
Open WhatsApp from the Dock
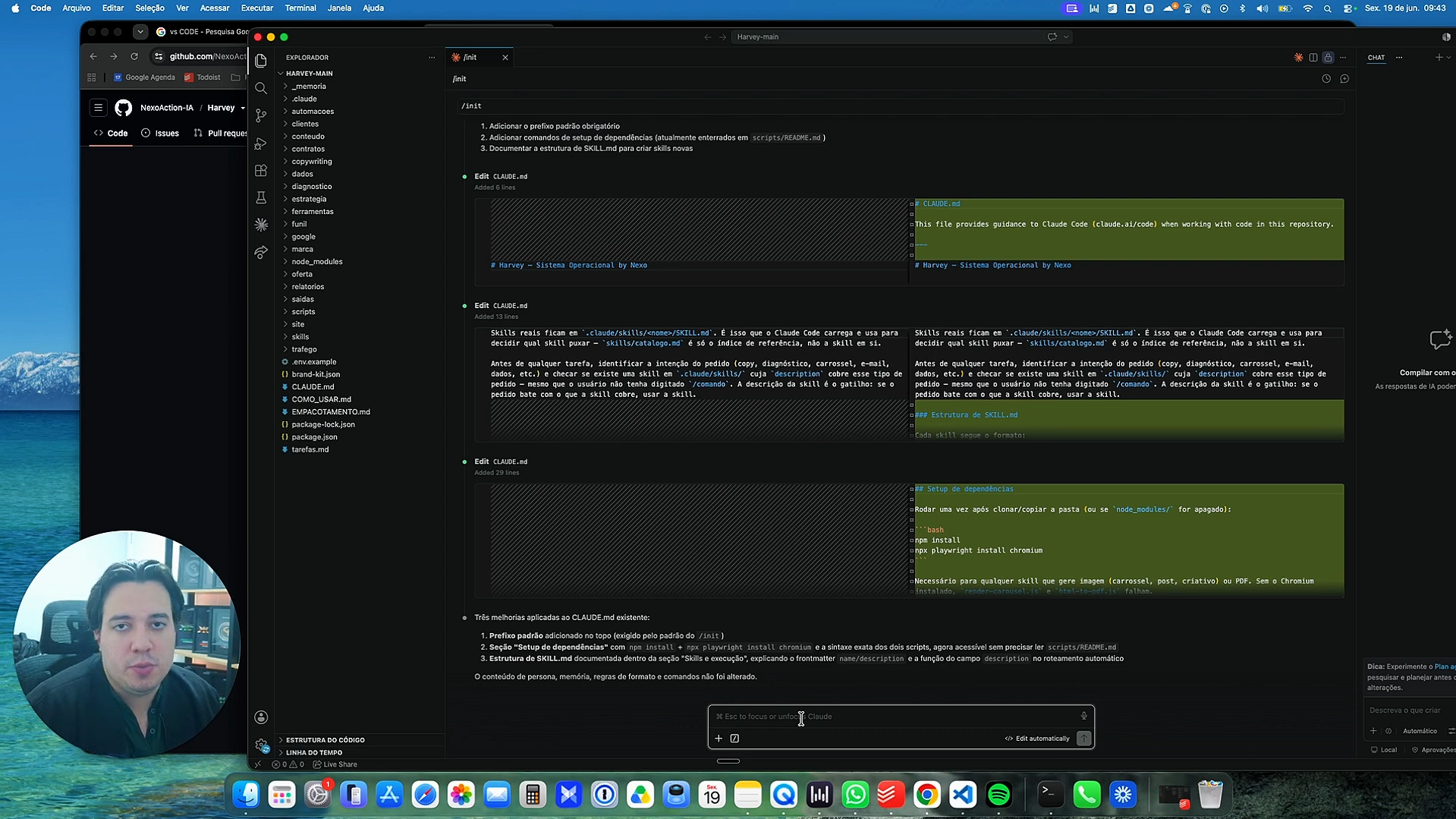[x=855, y=795]
